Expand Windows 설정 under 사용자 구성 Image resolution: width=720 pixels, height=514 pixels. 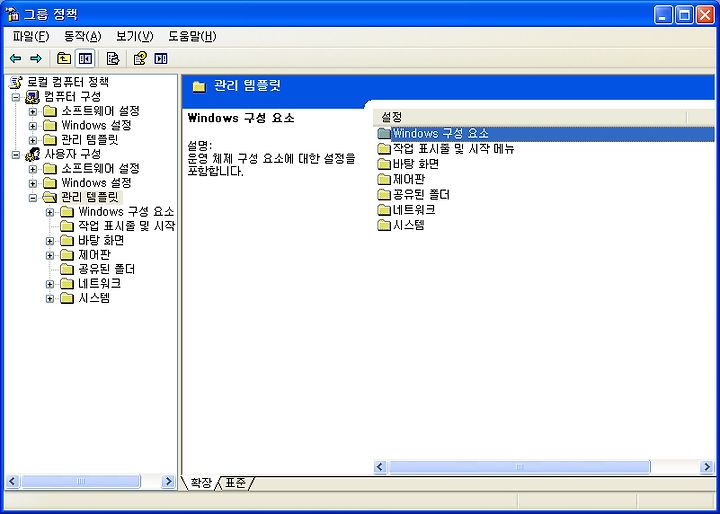tap(33, 183)
